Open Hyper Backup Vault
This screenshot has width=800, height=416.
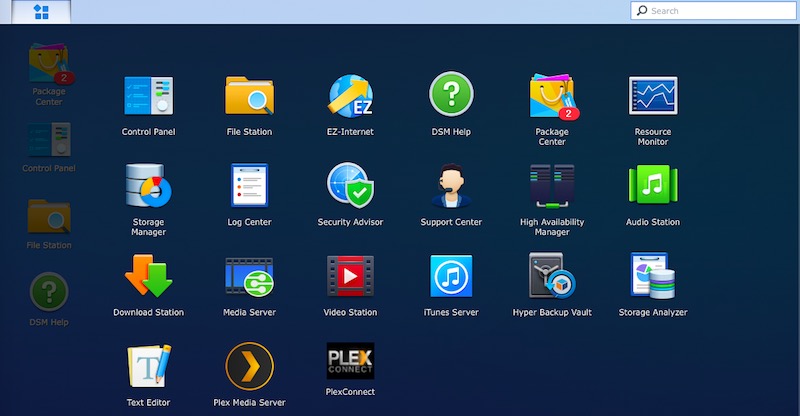[552, 276]
